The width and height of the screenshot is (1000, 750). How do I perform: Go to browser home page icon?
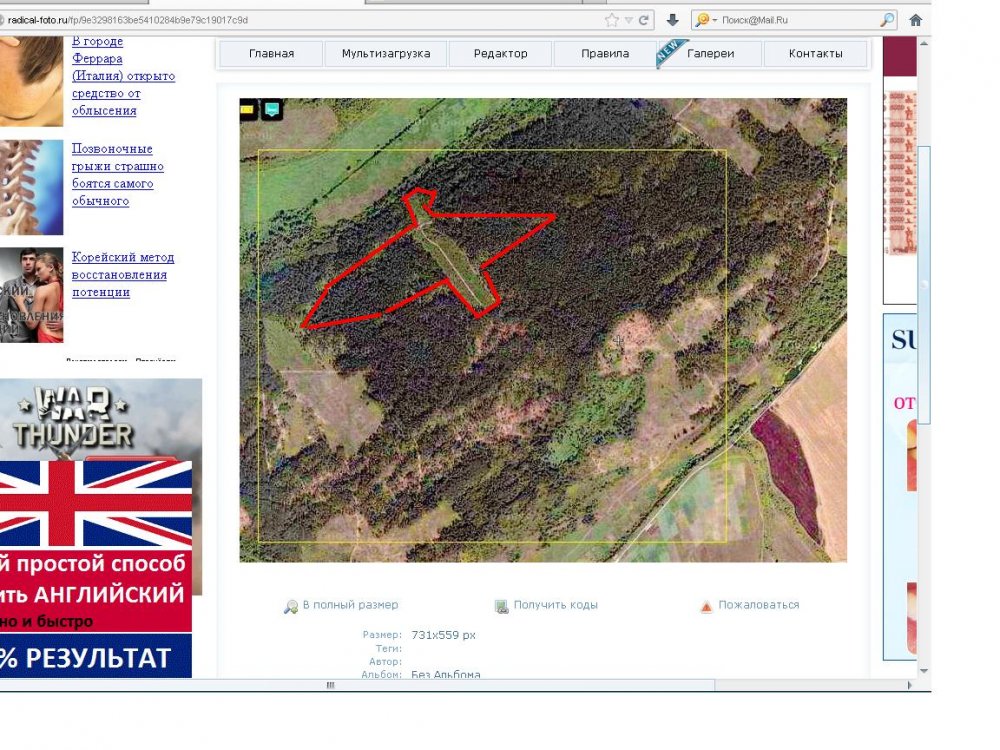pyautogui.click(x=916, y=20)
